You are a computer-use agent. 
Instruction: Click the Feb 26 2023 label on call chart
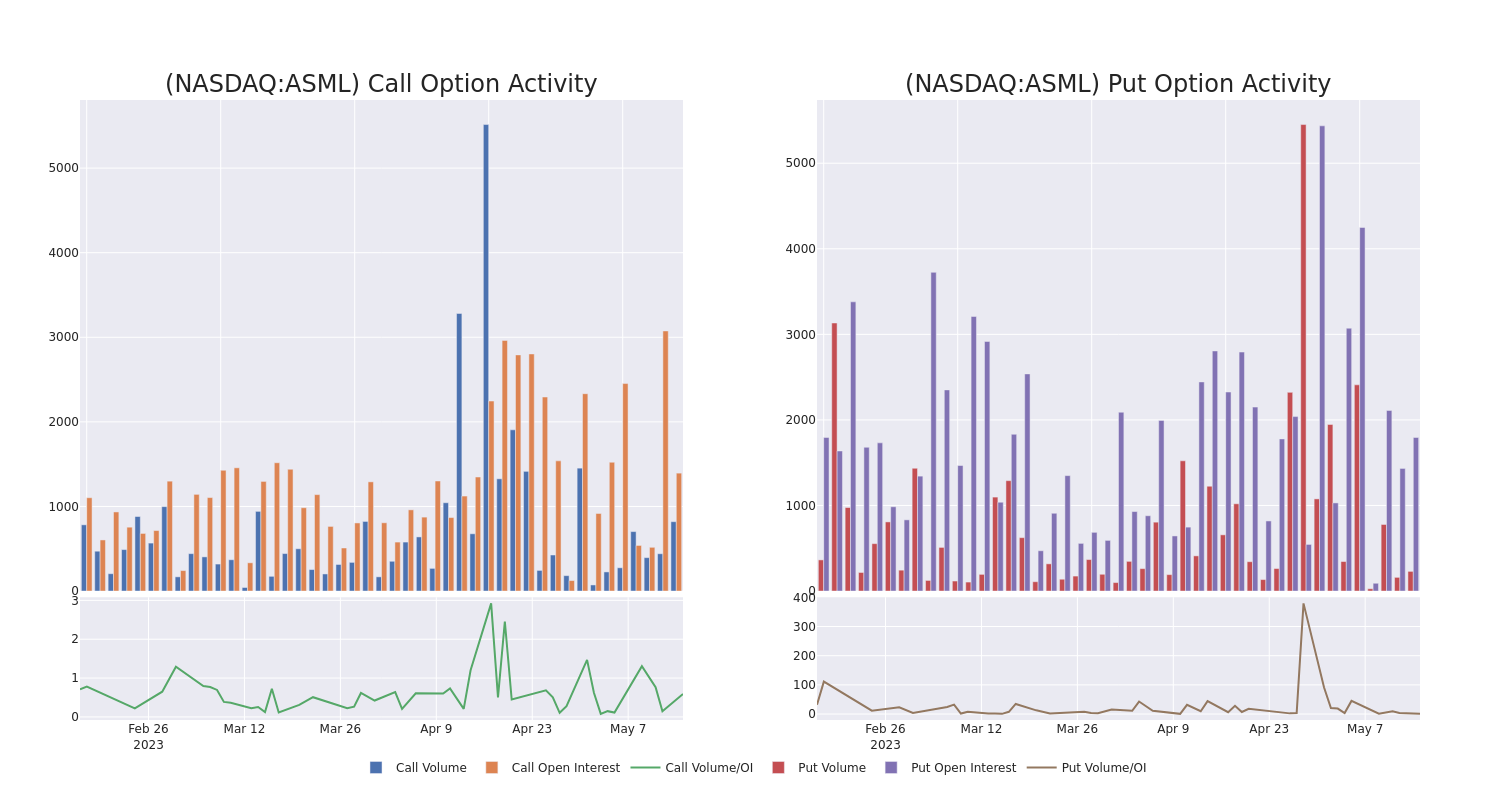tap(148, 737)
